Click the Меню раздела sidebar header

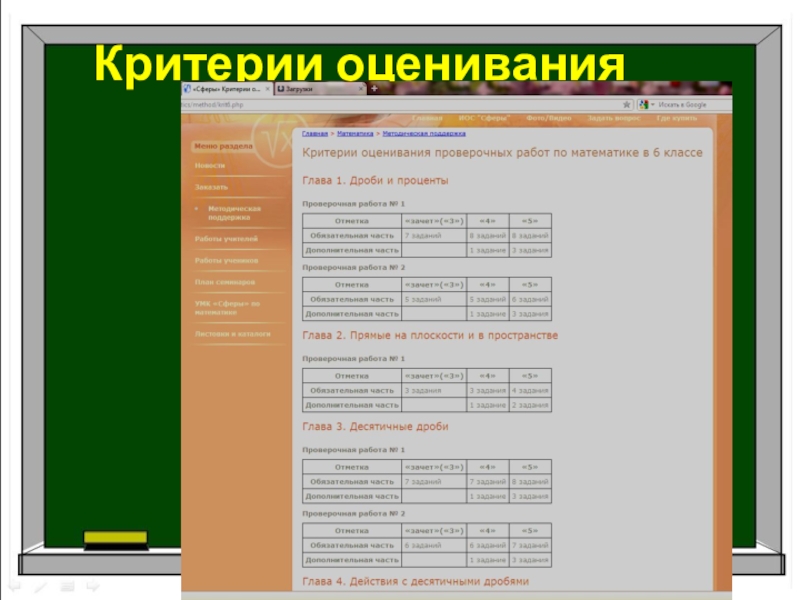223,146
